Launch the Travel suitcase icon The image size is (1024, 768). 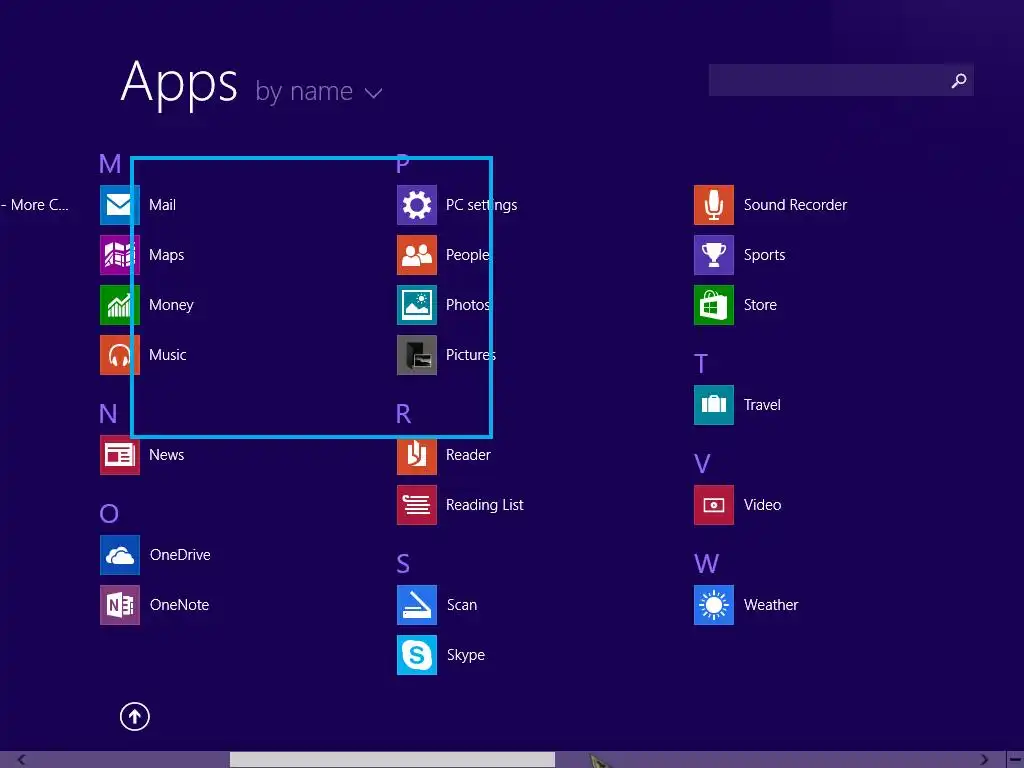point(714,405)
